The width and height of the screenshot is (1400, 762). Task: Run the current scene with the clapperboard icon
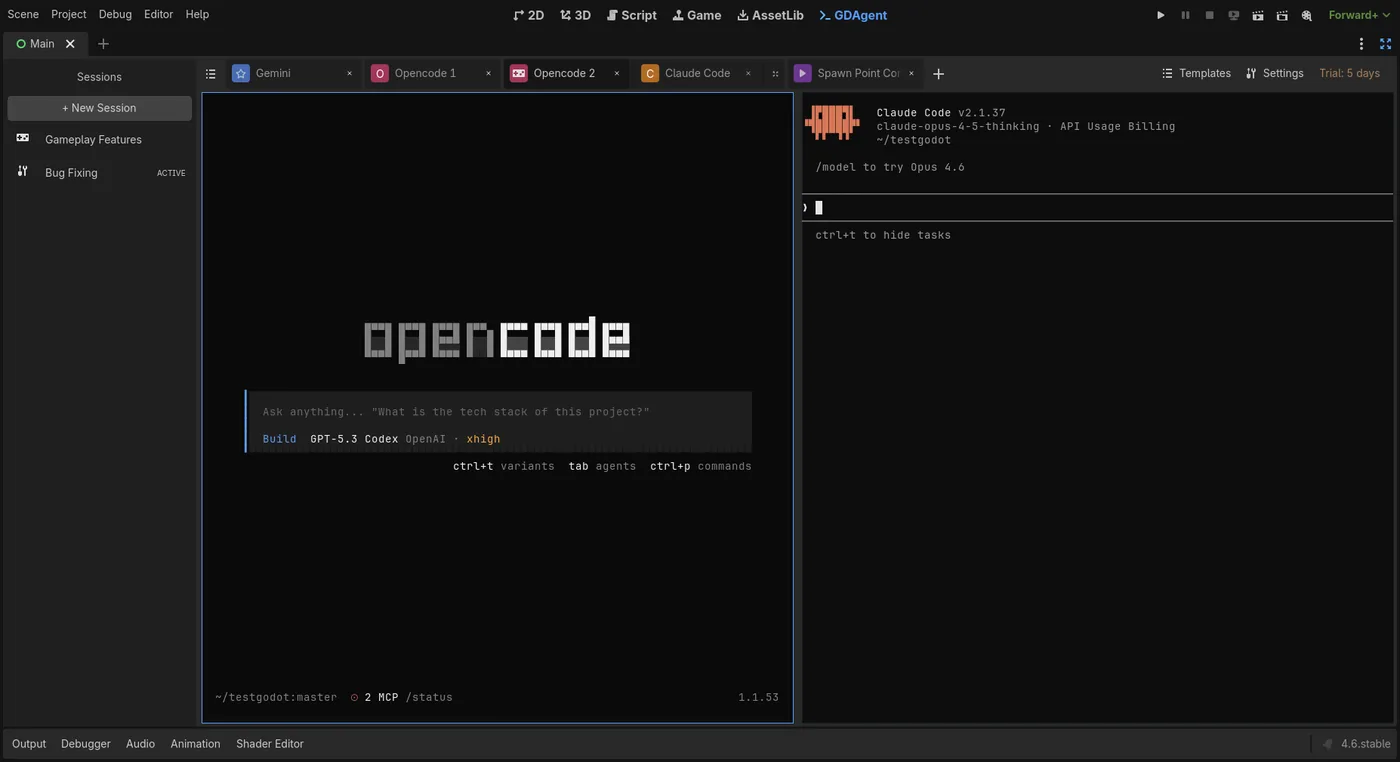click(x=1258, y=14)
